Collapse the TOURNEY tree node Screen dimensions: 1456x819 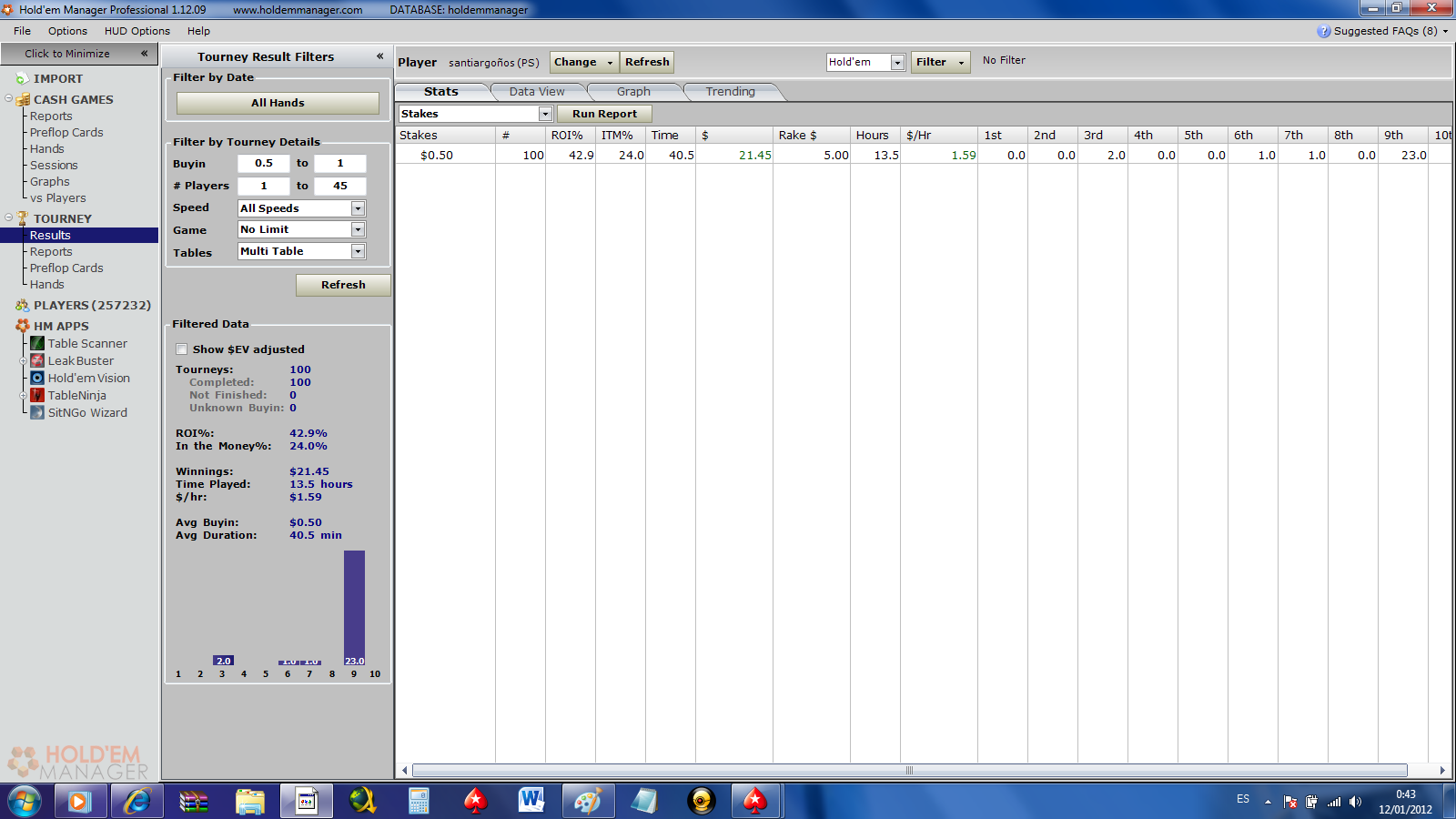[8, 217]
